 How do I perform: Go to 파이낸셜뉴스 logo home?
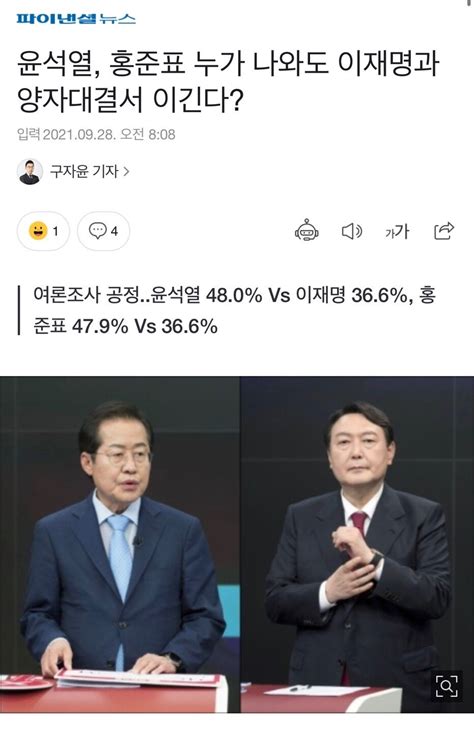pos(76,19)
